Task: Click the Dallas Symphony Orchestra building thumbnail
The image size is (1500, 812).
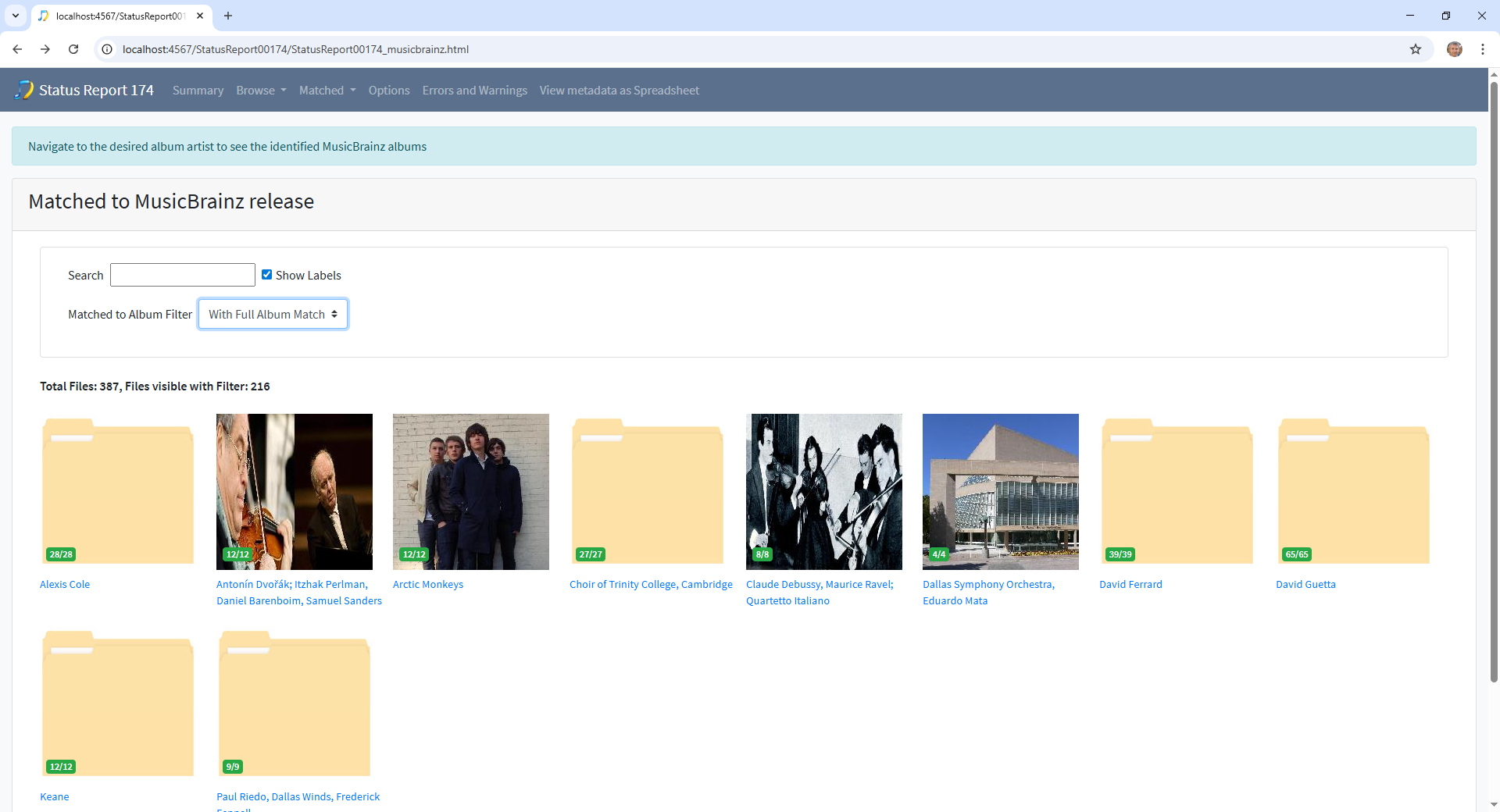Action: coord(1000,491)
